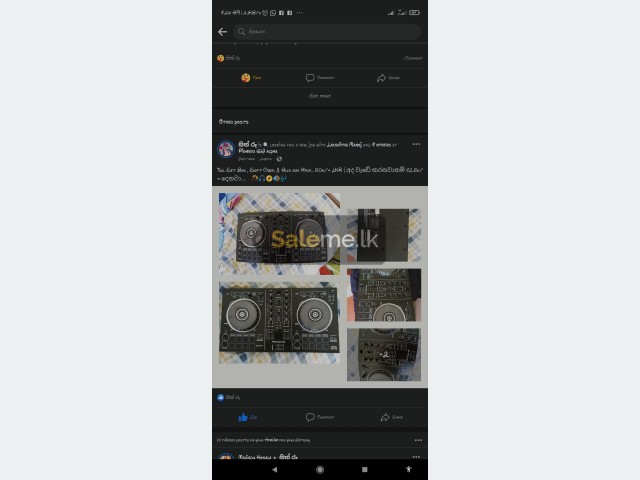
Task: Open top-right photo of controller rear
Action: [384, 235]
